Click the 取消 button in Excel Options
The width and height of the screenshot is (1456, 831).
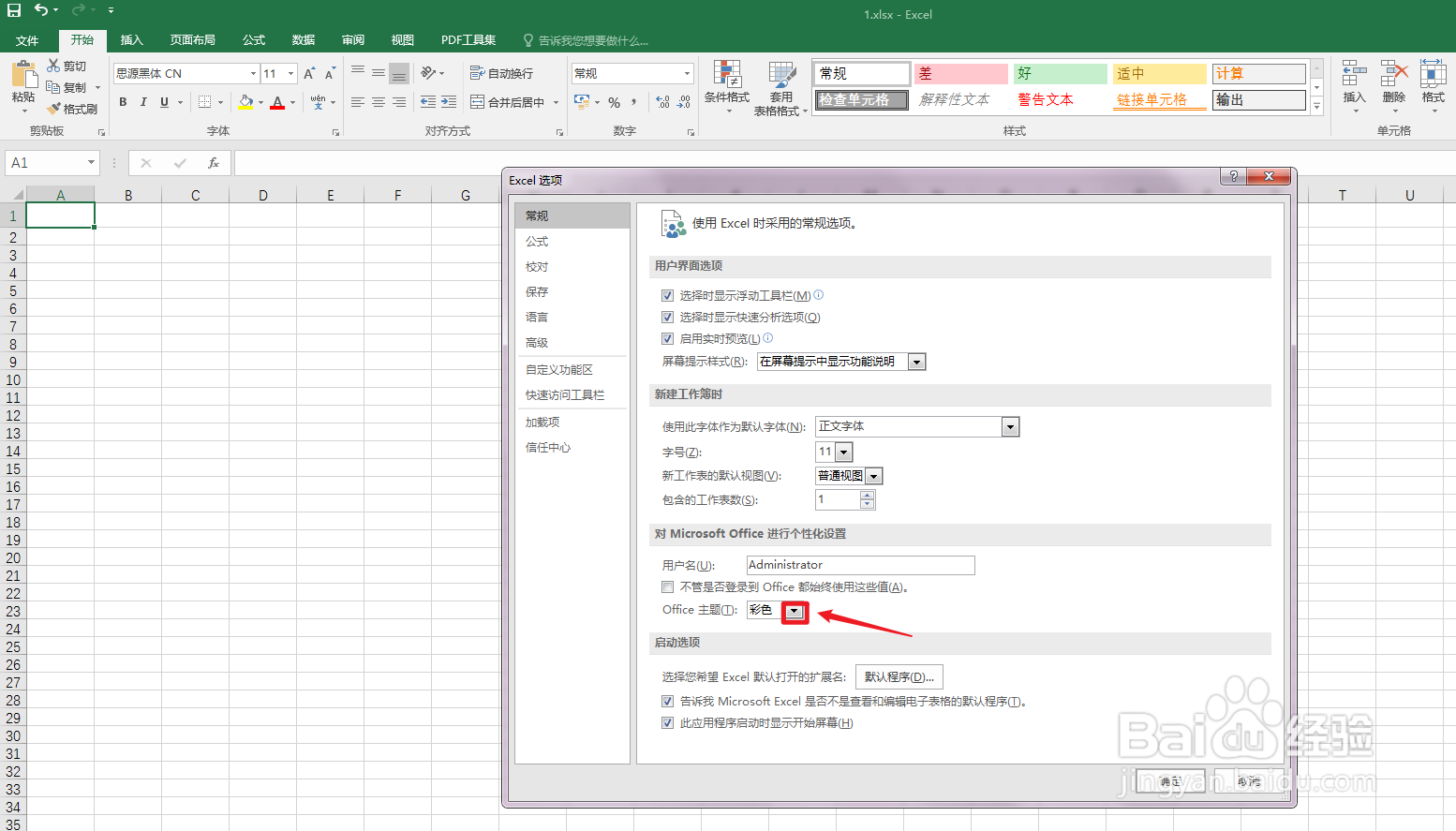tap(1249, 781)
